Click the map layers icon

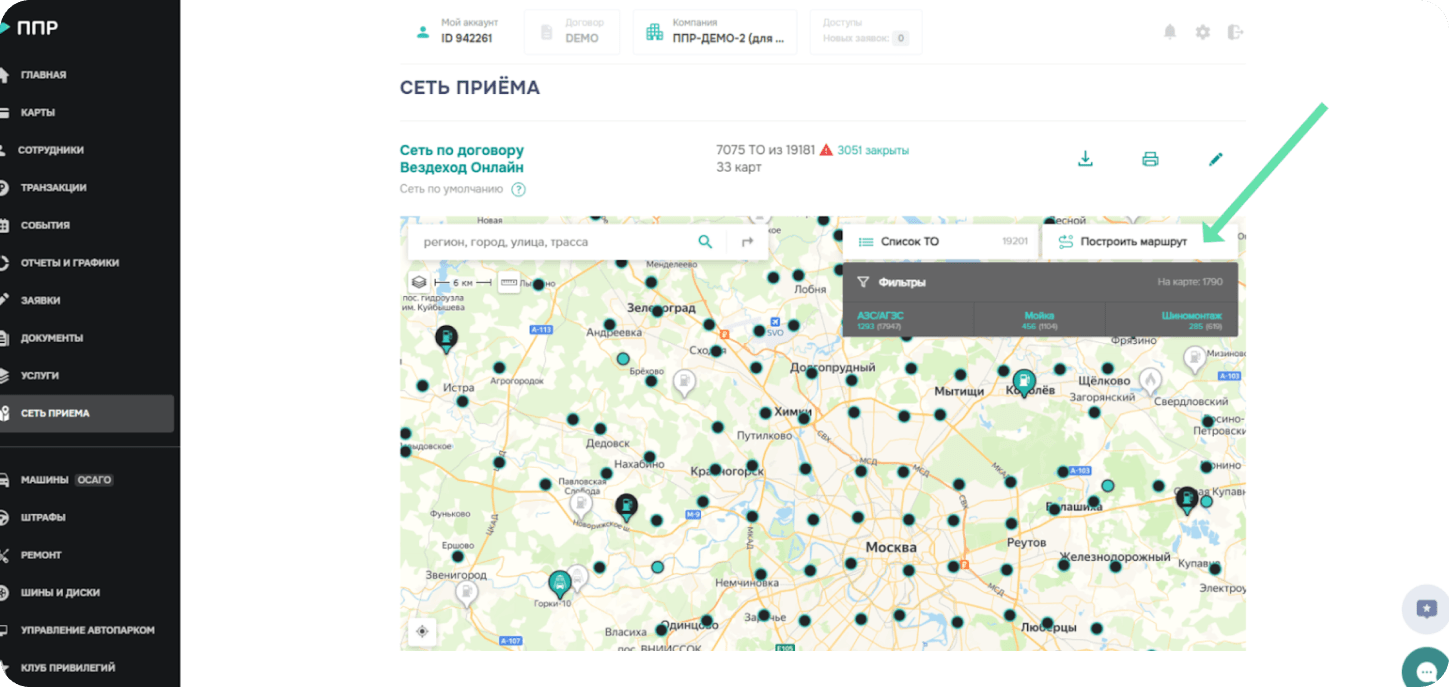point(419,283)
